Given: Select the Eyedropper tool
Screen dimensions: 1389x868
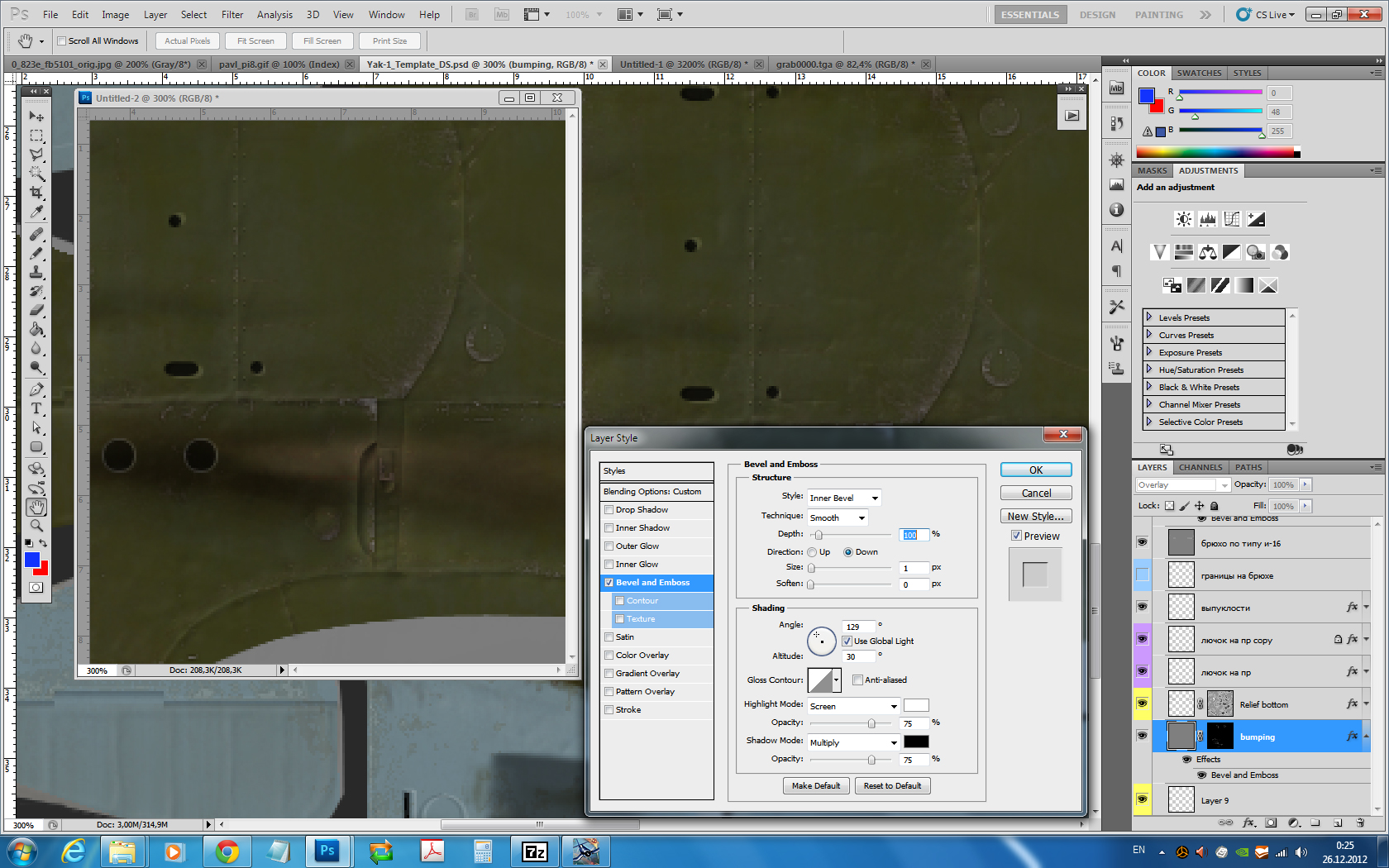Looking at the screenshot, I should click(x=36, y=212).
